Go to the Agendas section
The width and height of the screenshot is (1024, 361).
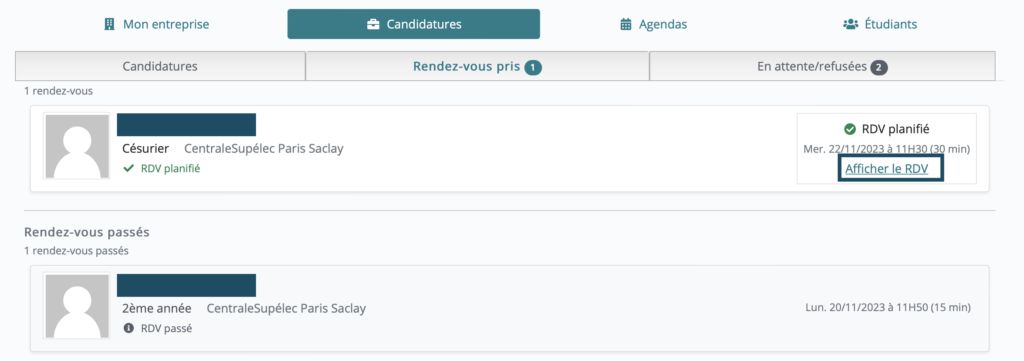653,24
